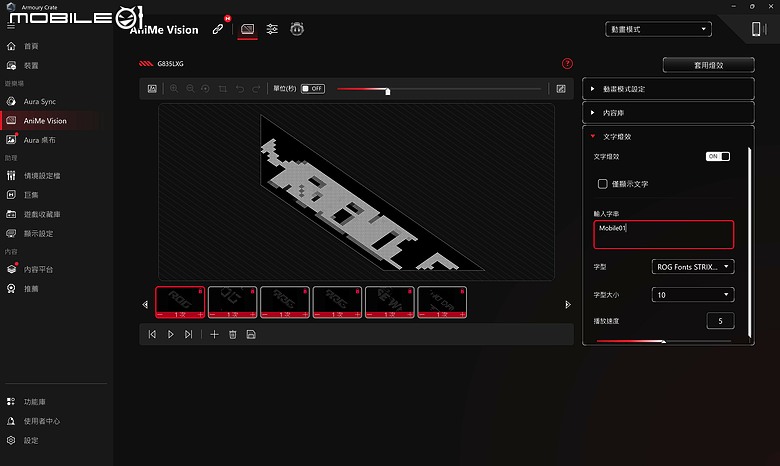Click the add frame plus icon

coord(214,335)
